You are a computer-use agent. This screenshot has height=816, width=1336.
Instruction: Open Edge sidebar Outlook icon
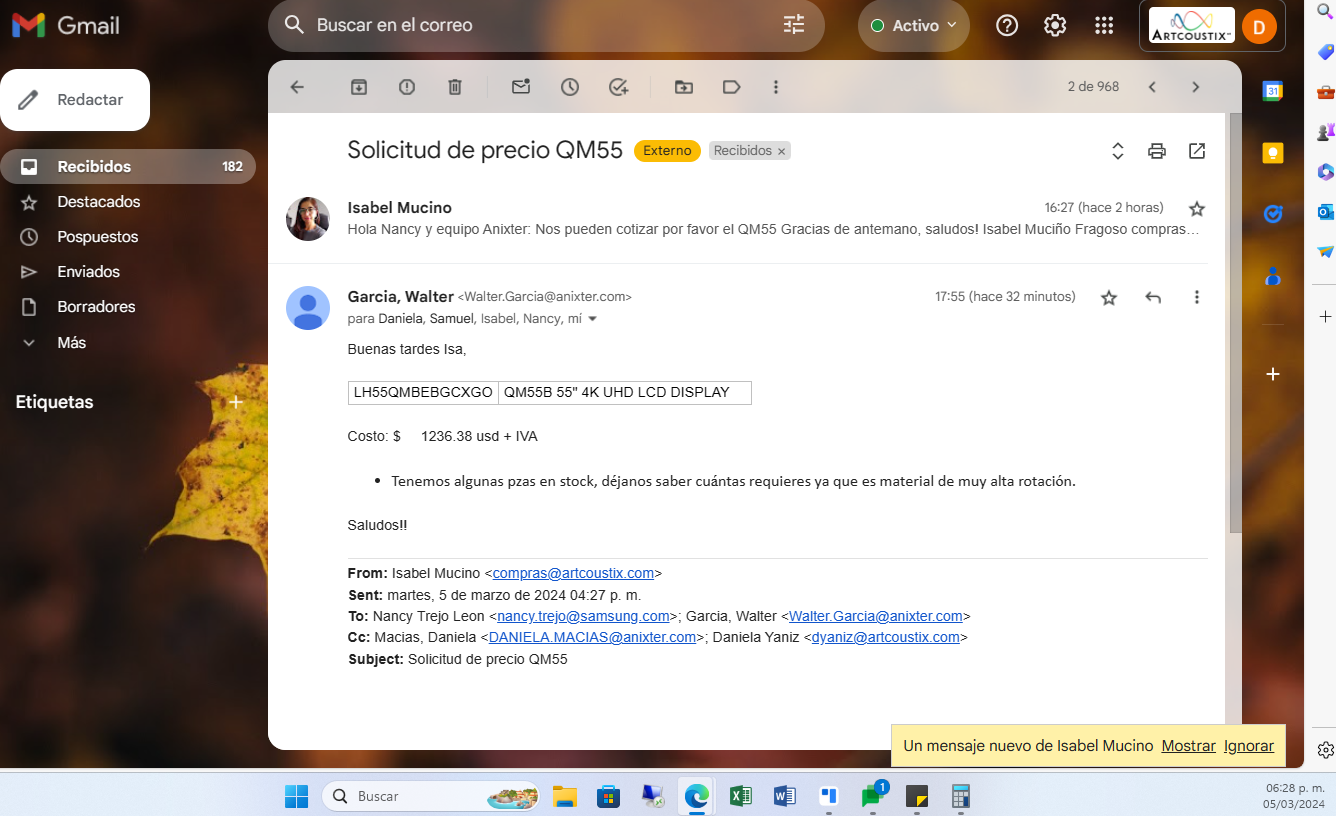(x=1326, y=212)
